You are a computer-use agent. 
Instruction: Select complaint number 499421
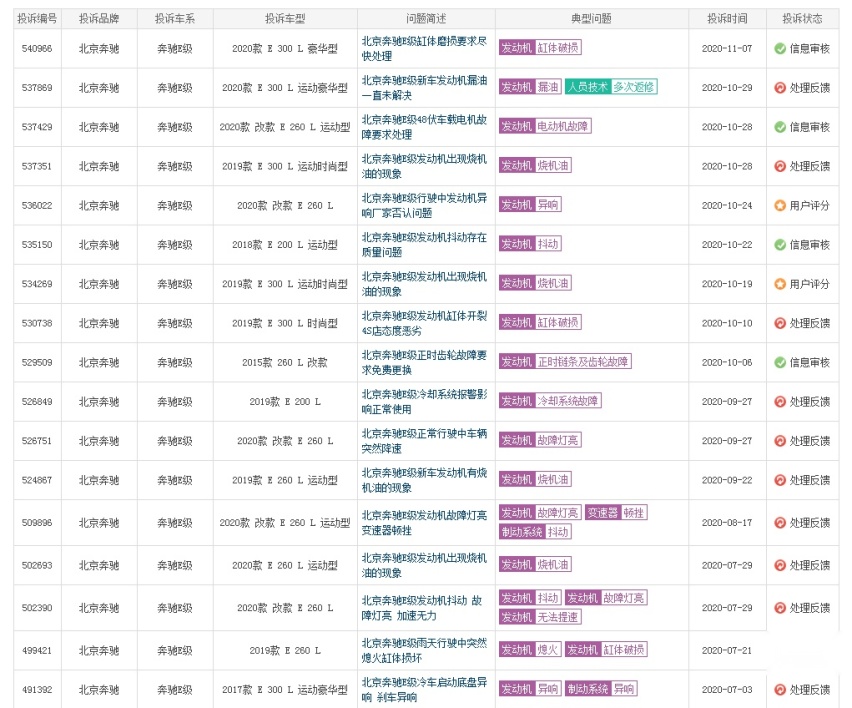37,650
